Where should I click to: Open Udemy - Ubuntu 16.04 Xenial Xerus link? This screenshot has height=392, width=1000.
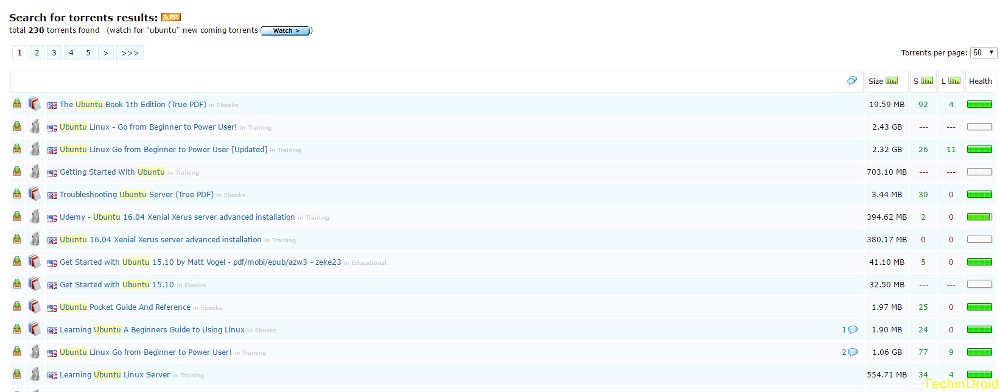coord(177,217)
